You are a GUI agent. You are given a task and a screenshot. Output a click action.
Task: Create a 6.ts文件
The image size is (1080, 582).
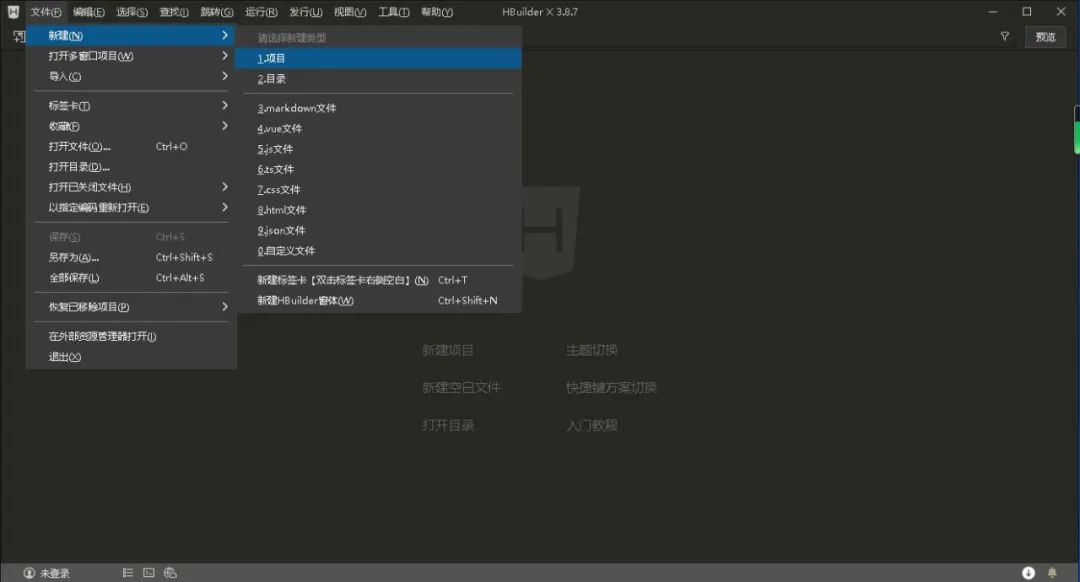pos(378,169)
